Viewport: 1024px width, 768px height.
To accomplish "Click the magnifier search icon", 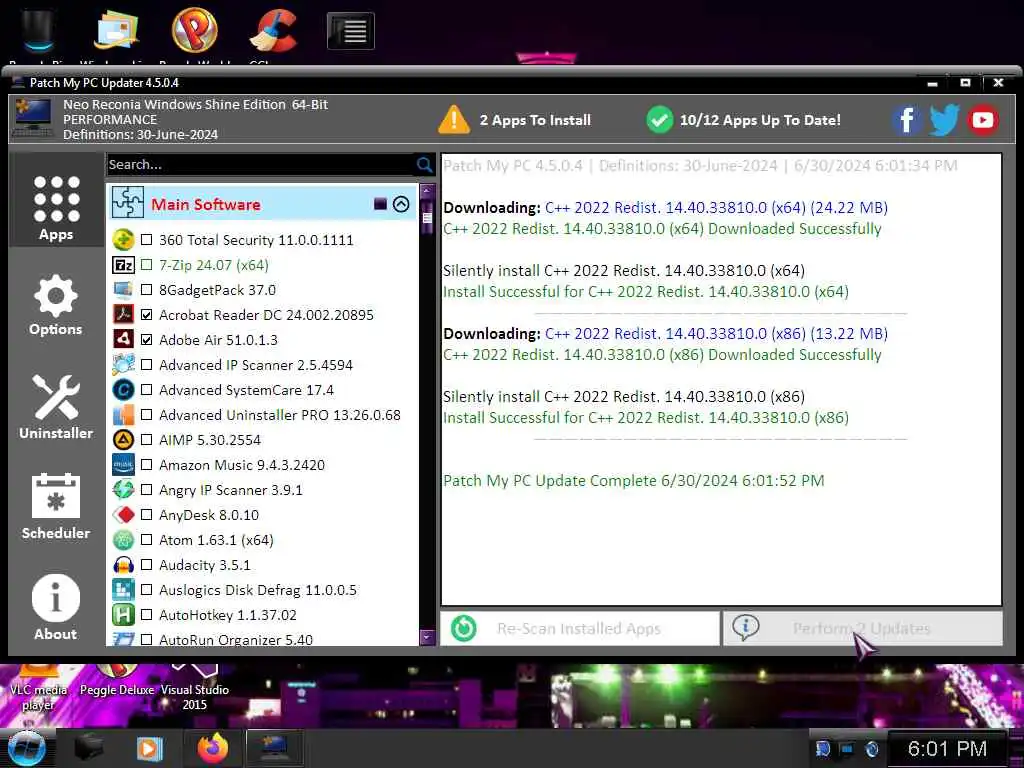I will [424, 165].
